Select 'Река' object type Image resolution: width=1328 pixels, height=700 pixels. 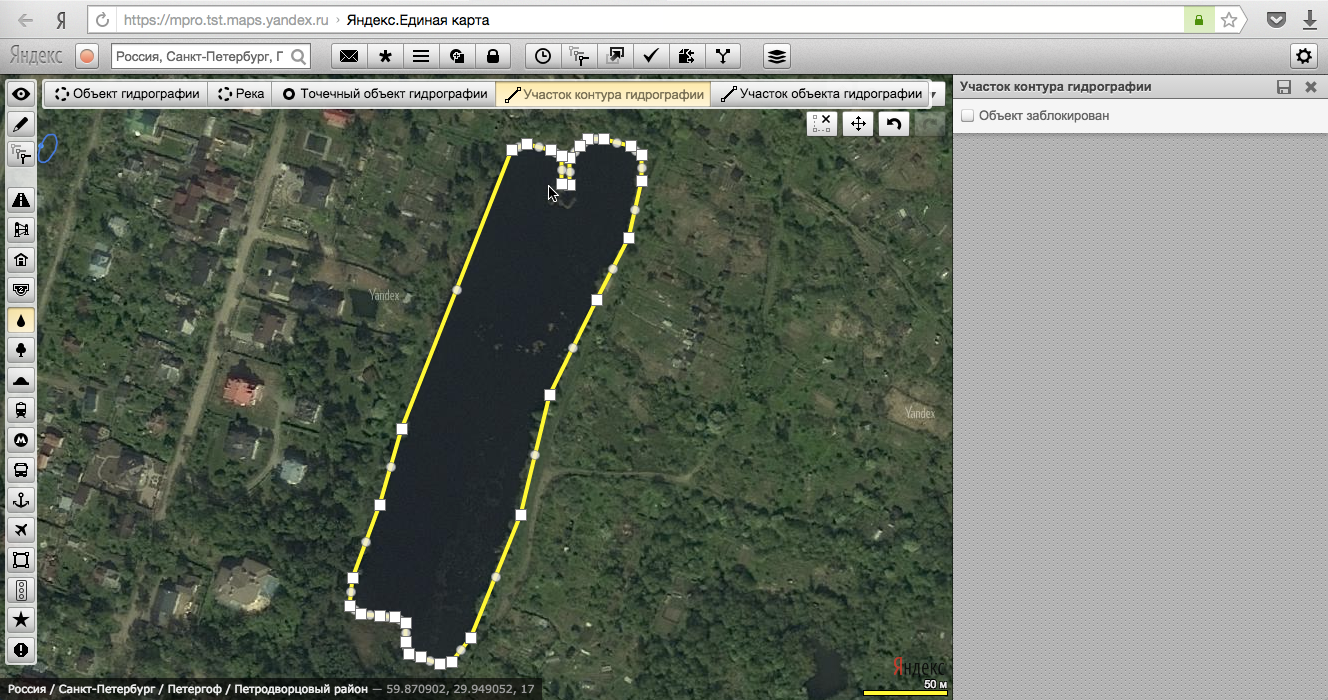[241, 94]
